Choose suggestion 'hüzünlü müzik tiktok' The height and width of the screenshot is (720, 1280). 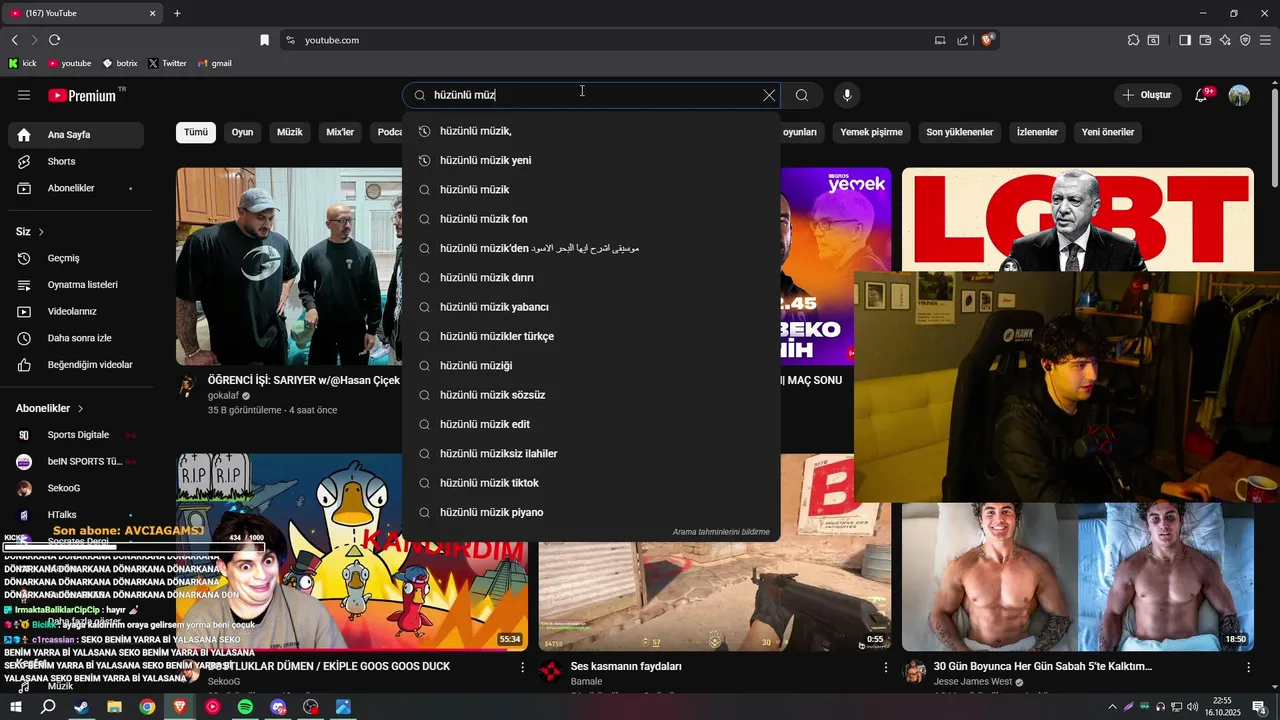591,483
